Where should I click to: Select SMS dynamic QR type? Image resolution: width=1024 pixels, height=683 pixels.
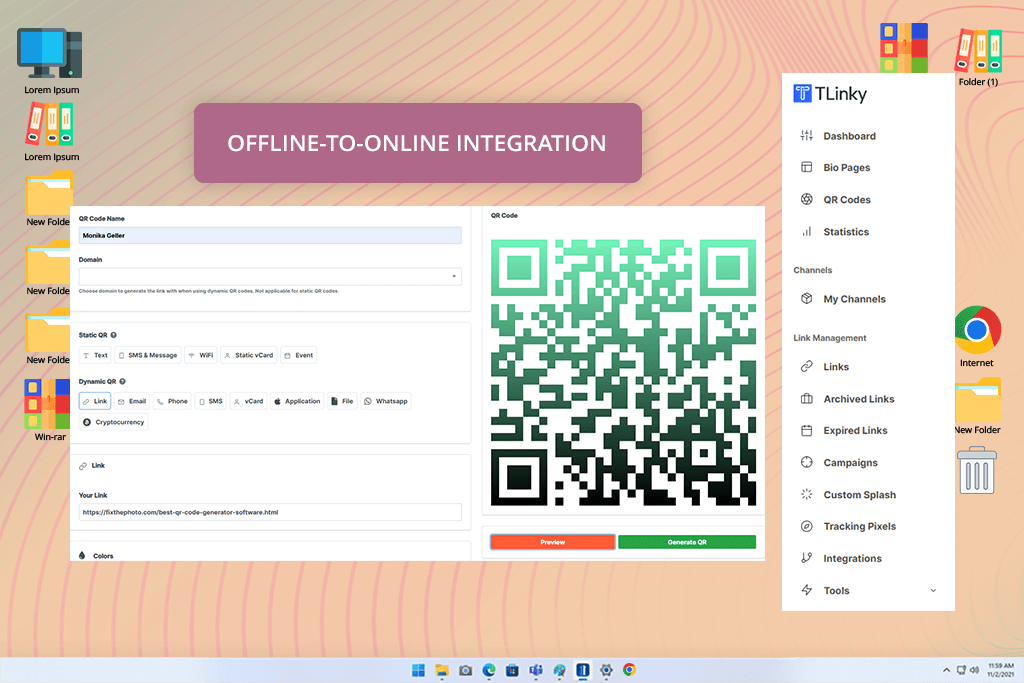(210, 401)
